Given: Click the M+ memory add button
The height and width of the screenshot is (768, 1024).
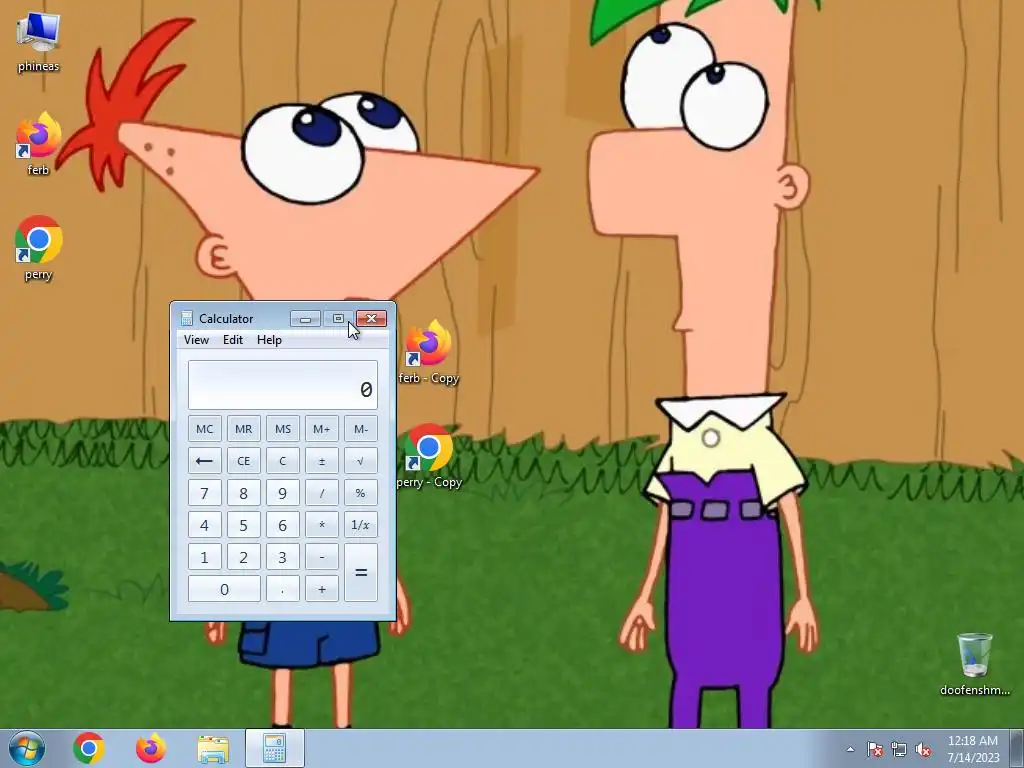Looking at the screenshot, I should pyautogui.click(x=322, y=429).
